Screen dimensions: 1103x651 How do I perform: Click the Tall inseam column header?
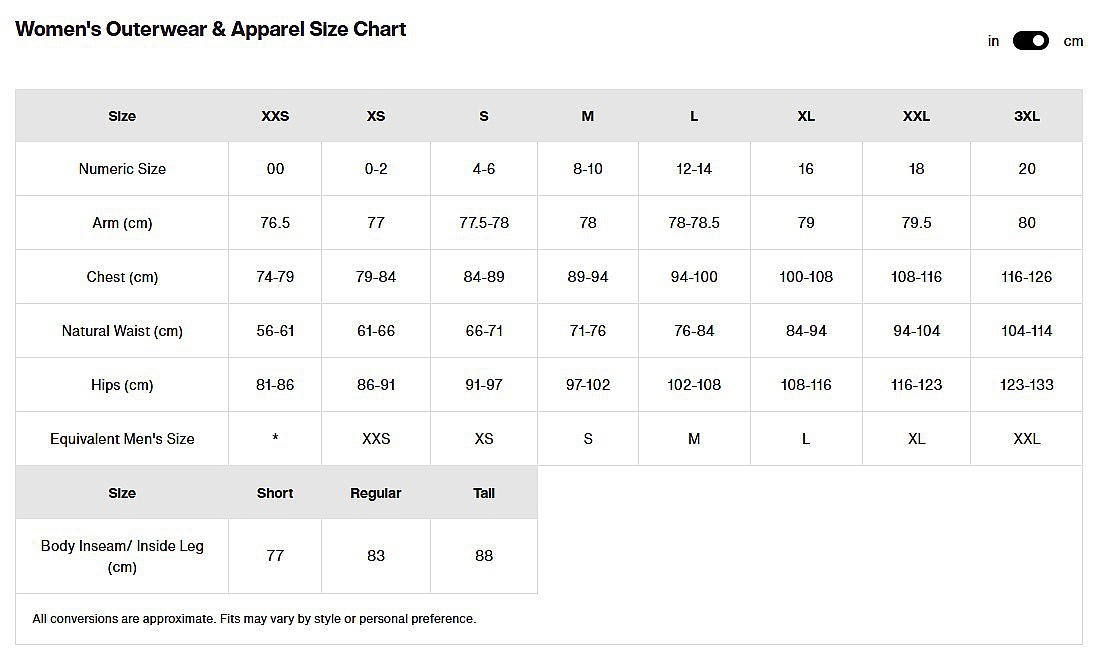[x=484, y=493]
